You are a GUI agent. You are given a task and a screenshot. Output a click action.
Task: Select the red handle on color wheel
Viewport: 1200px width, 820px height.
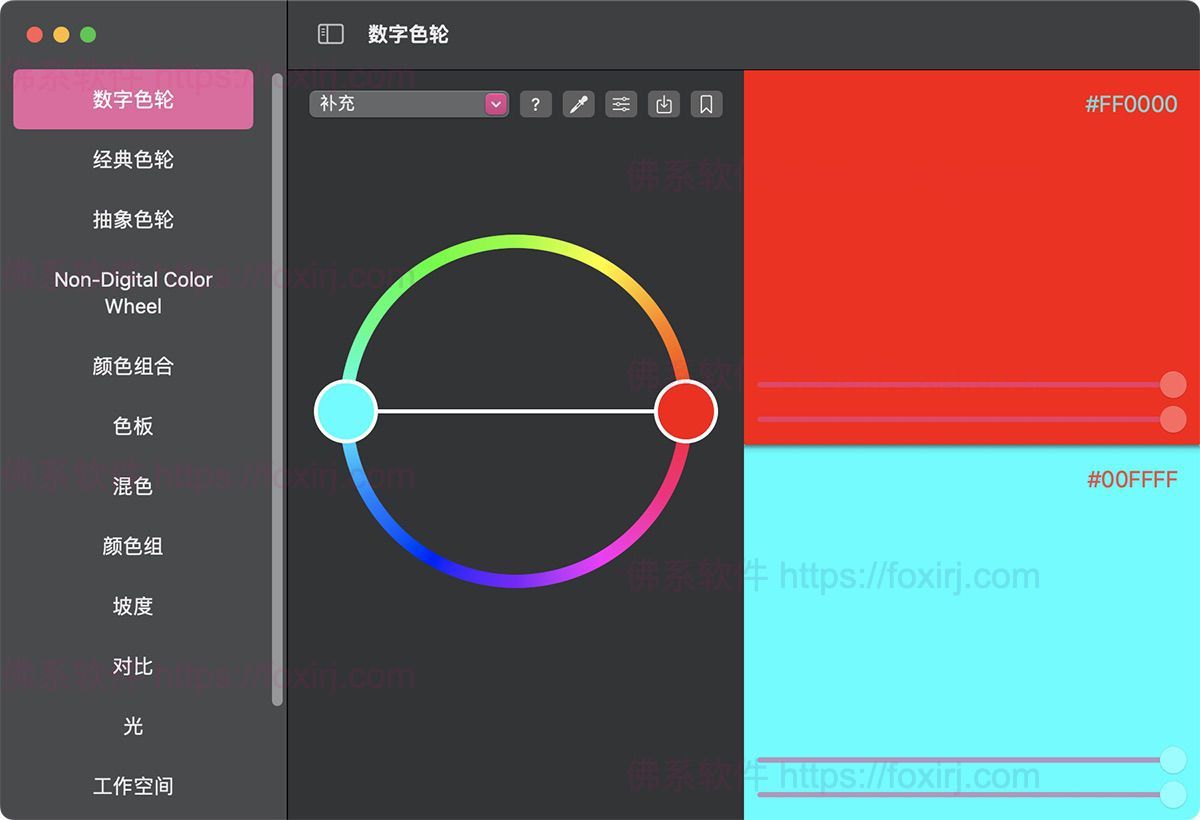685,410
